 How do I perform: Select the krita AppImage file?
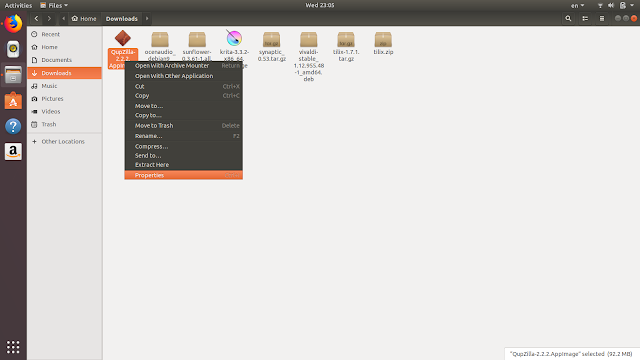click(234, 46)
